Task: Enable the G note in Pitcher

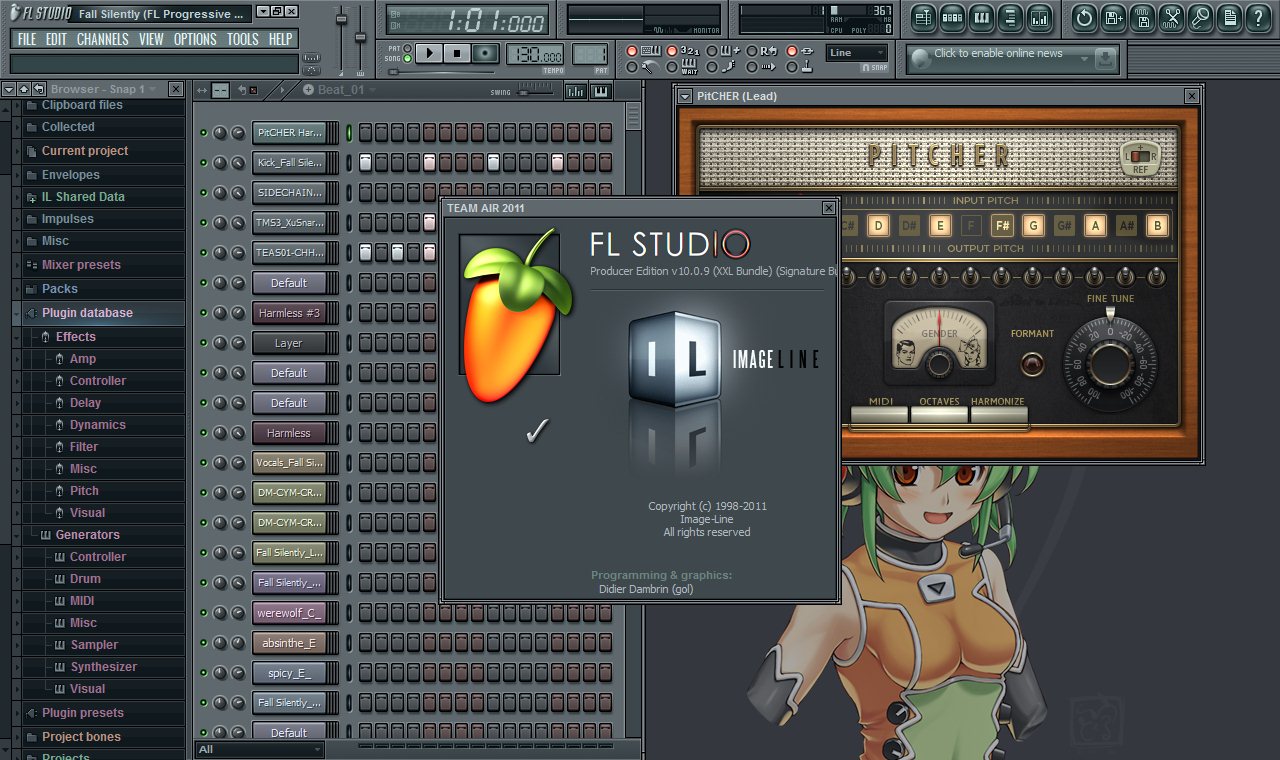Action: (1033, 225)
